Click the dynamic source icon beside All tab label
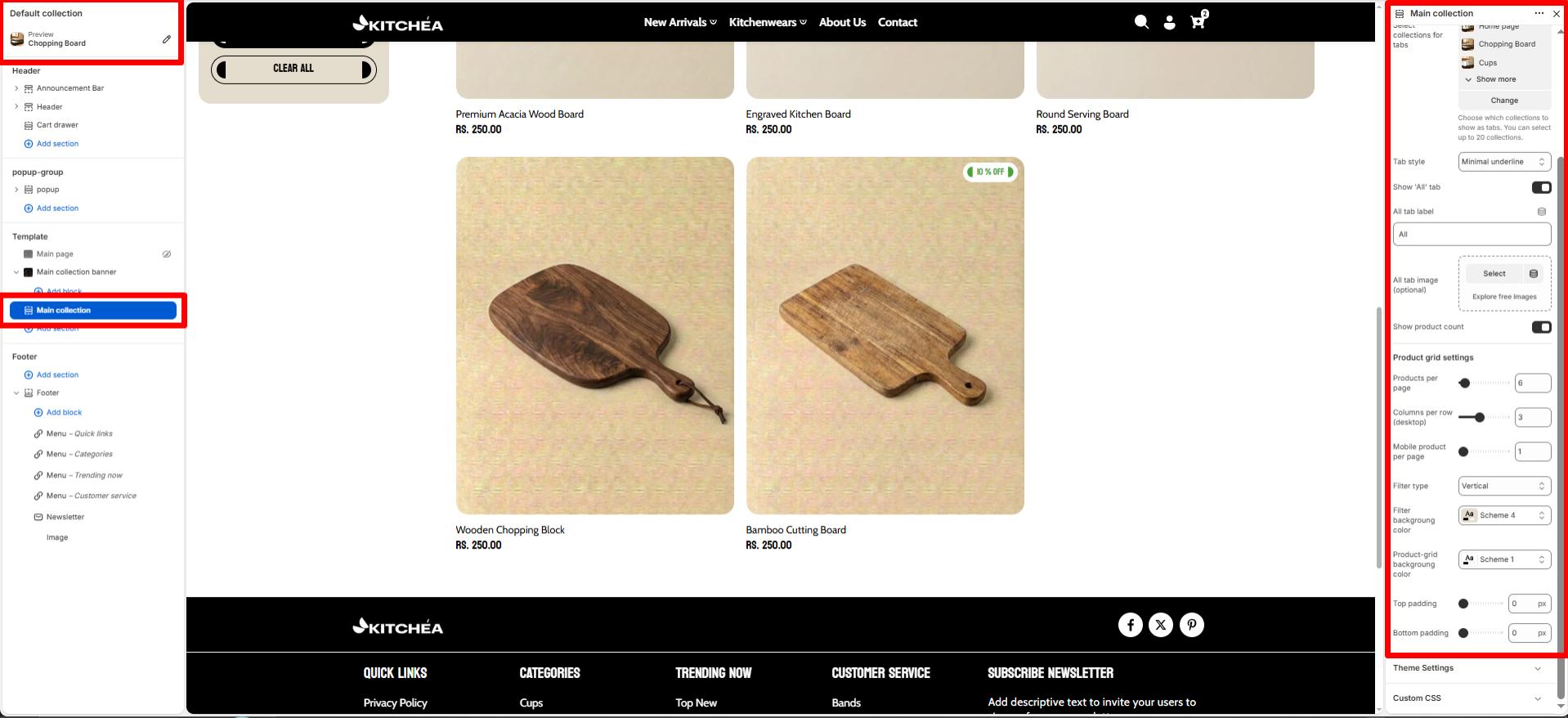The width and height of the screenshot is (1568, 718). click(x=1541, y=210)
